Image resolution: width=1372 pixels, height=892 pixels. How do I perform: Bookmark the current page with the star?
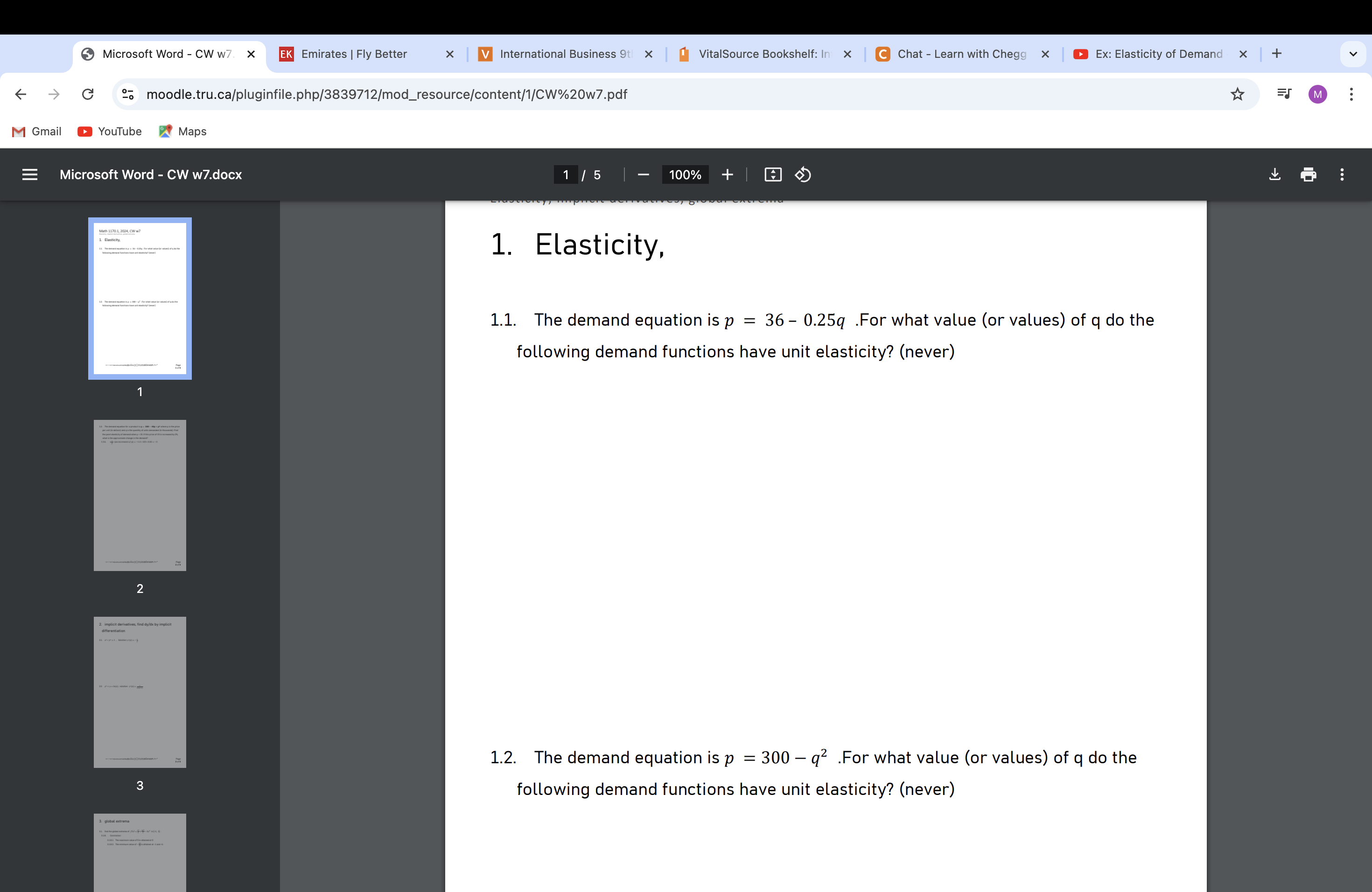(x=1237, y=94)
